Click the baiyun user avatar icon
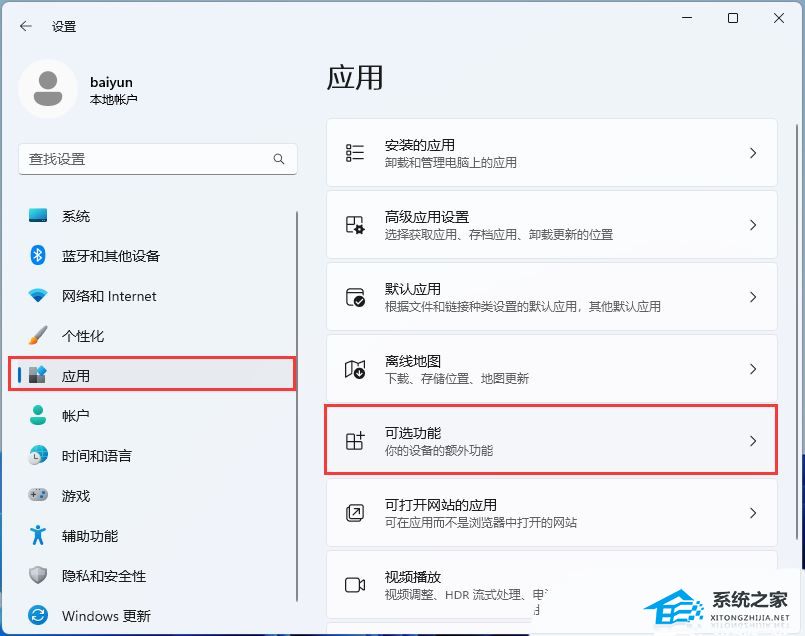This screenshot has width=805, height=636. (x=47, y=89)
